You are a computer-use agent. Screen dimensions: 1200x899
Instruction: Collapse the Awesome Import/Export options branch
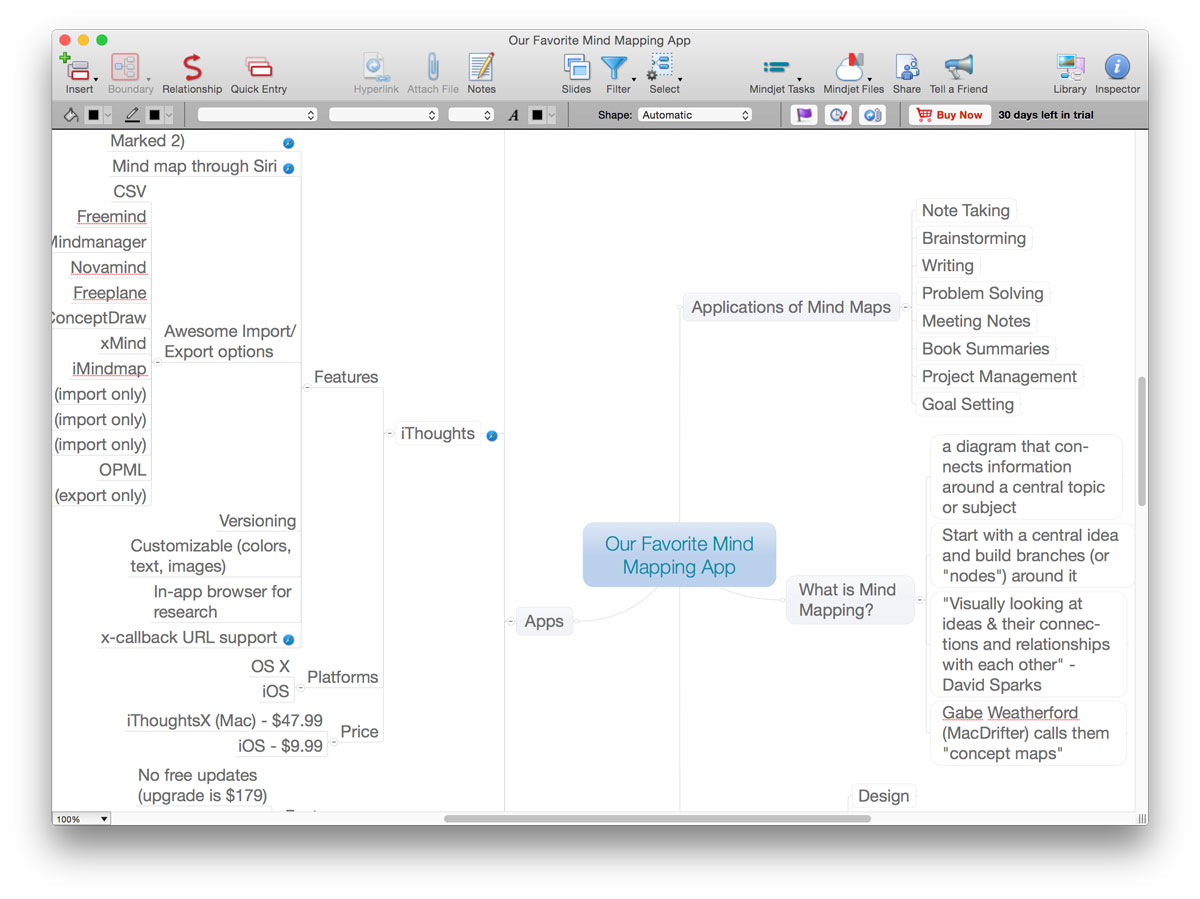pyautogui.click(x=157, y=362)
